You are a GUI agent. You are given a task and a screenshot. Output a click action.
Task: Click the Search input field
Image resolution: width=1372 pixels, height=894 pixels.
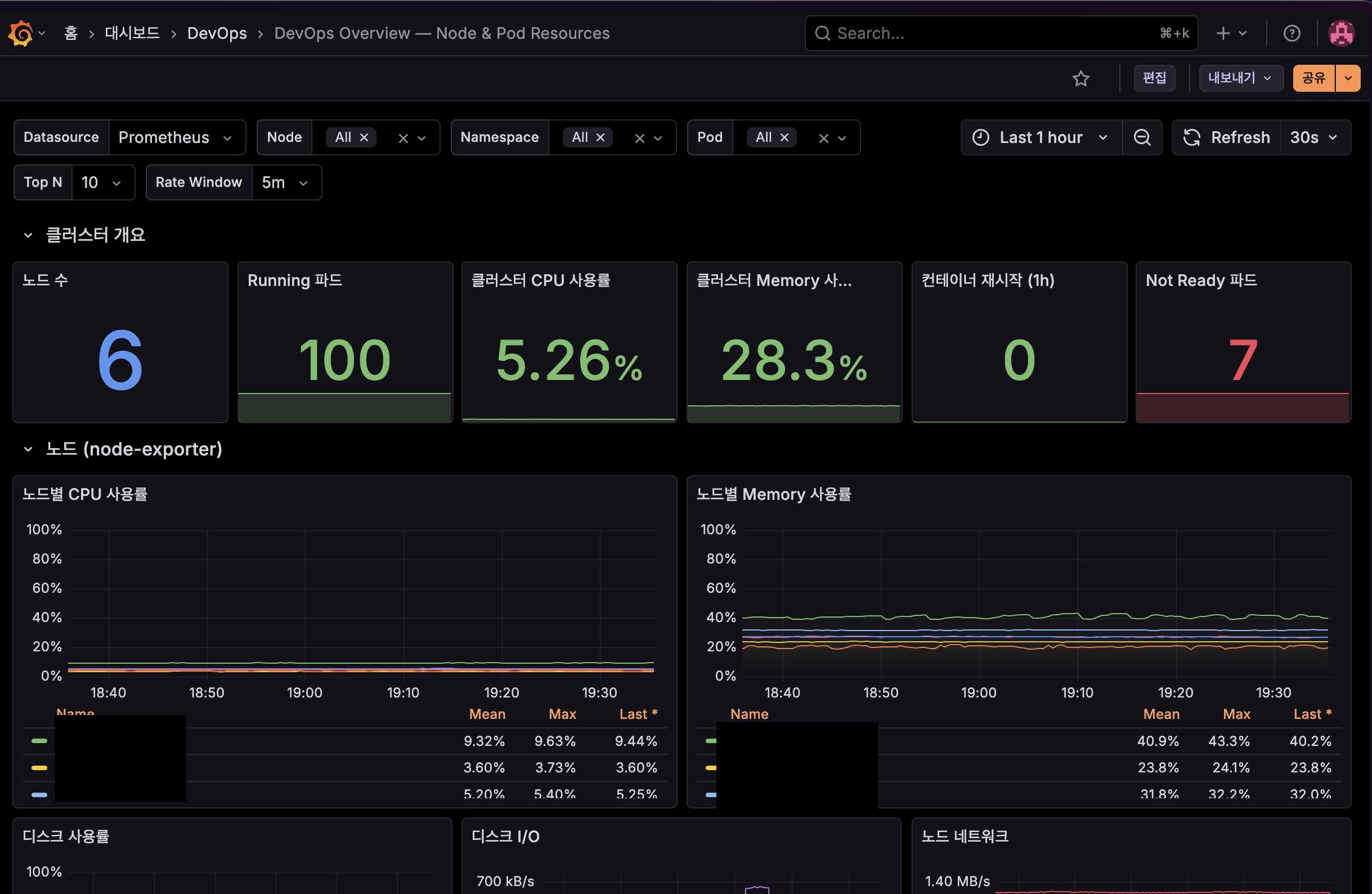(x=1001, y=33)
